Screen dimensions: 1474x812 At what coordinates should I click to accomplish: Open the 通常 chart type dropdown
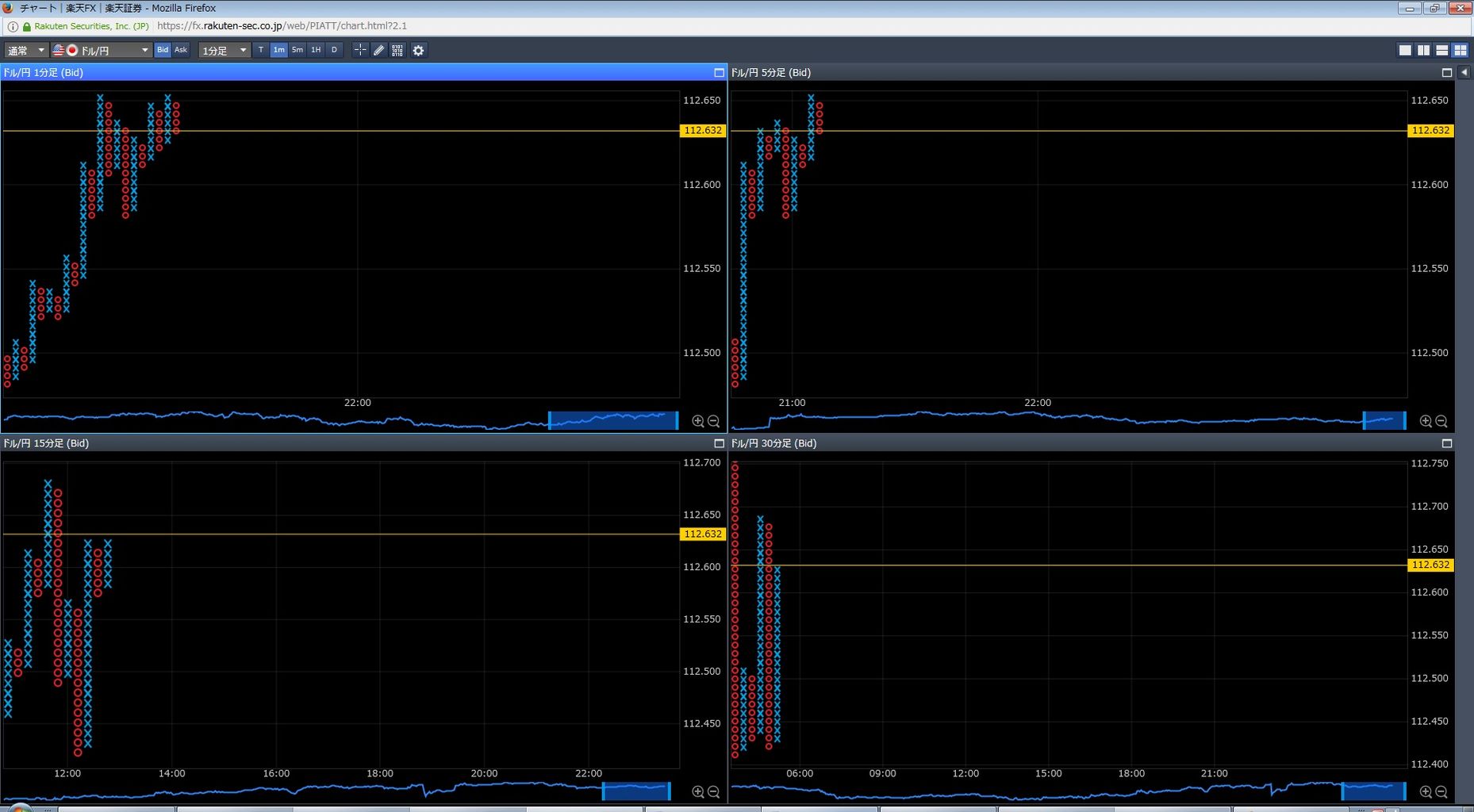click(26, 50)
